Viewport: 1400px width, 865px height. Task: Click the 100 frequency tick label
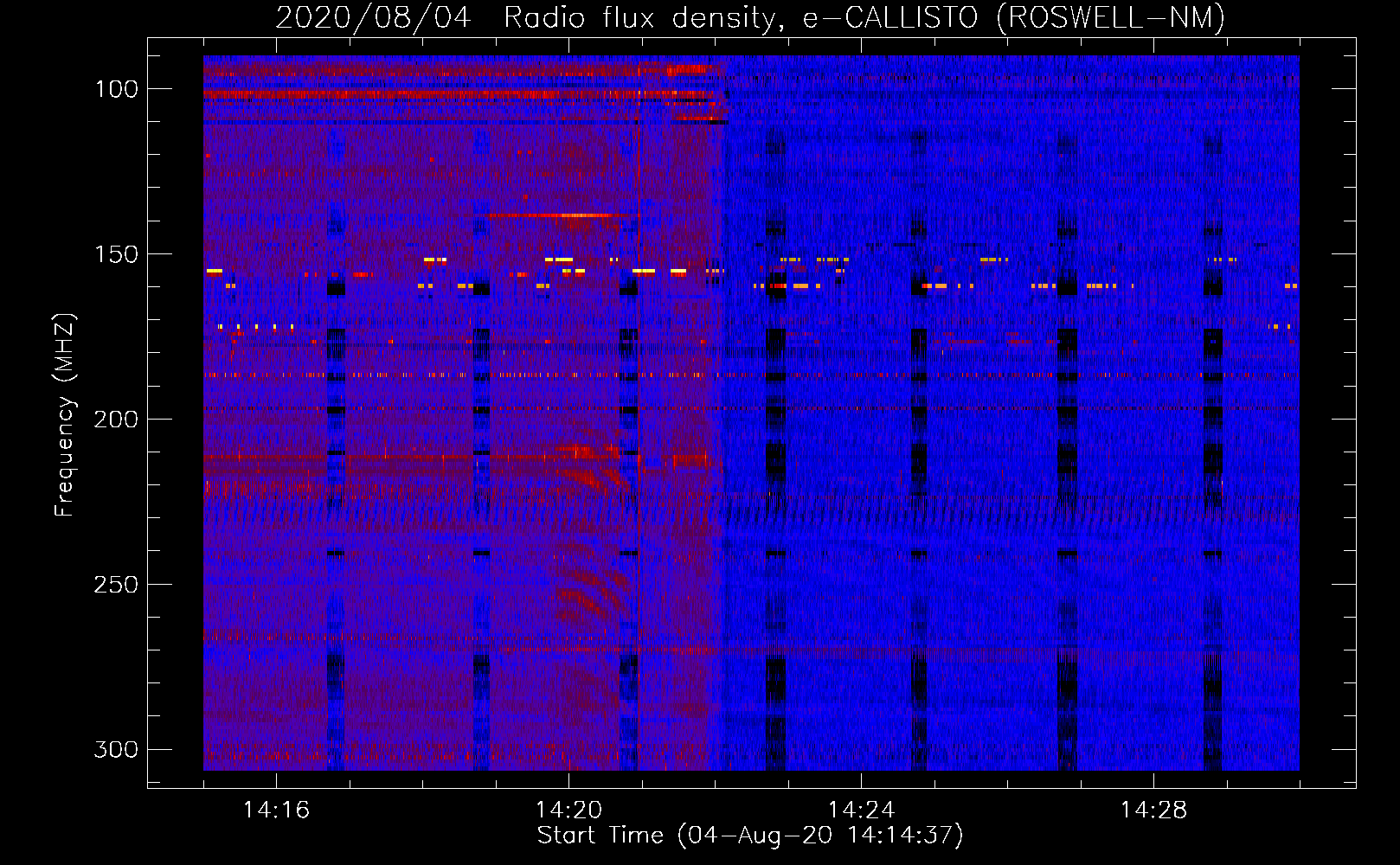coord(116,89)
